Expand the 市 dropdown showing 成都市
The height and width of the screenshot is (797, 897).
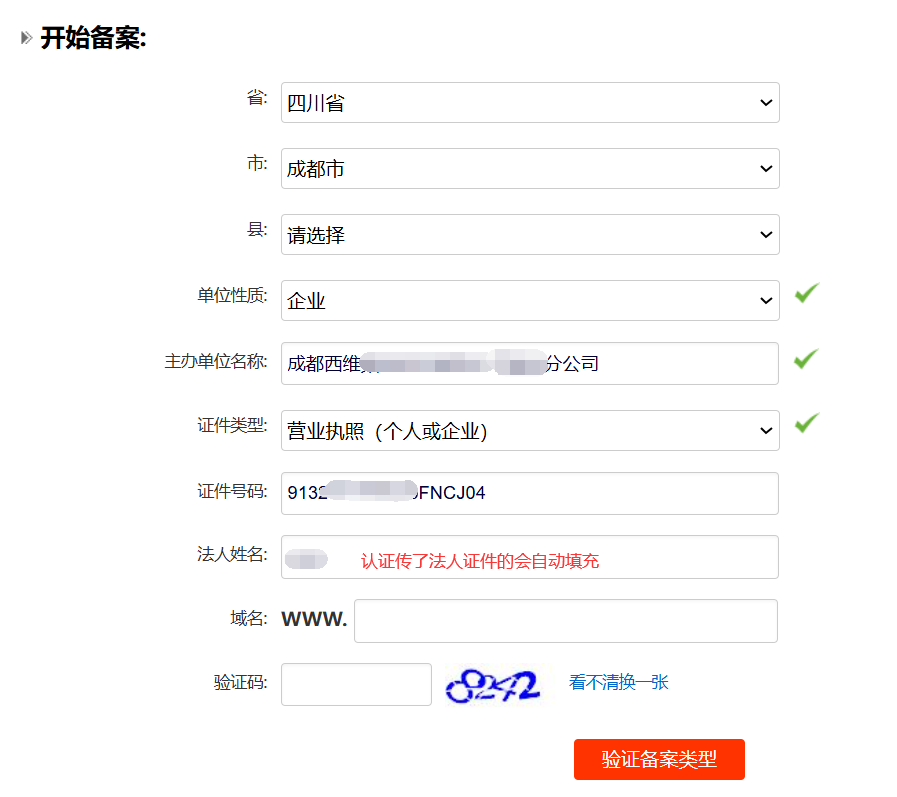pos(529,169)
